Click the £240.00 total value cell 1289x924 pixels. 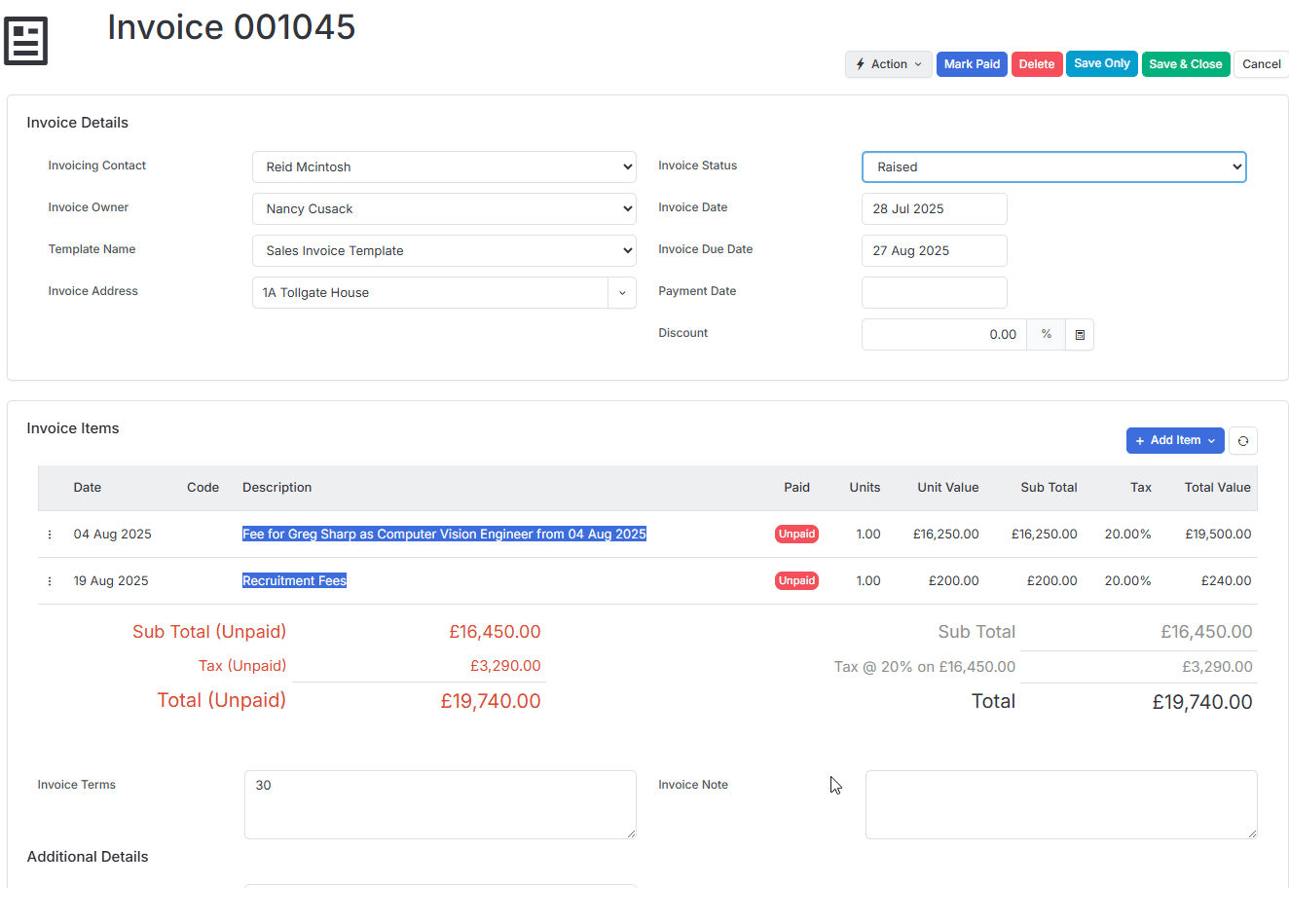(x=1226, y=581)
